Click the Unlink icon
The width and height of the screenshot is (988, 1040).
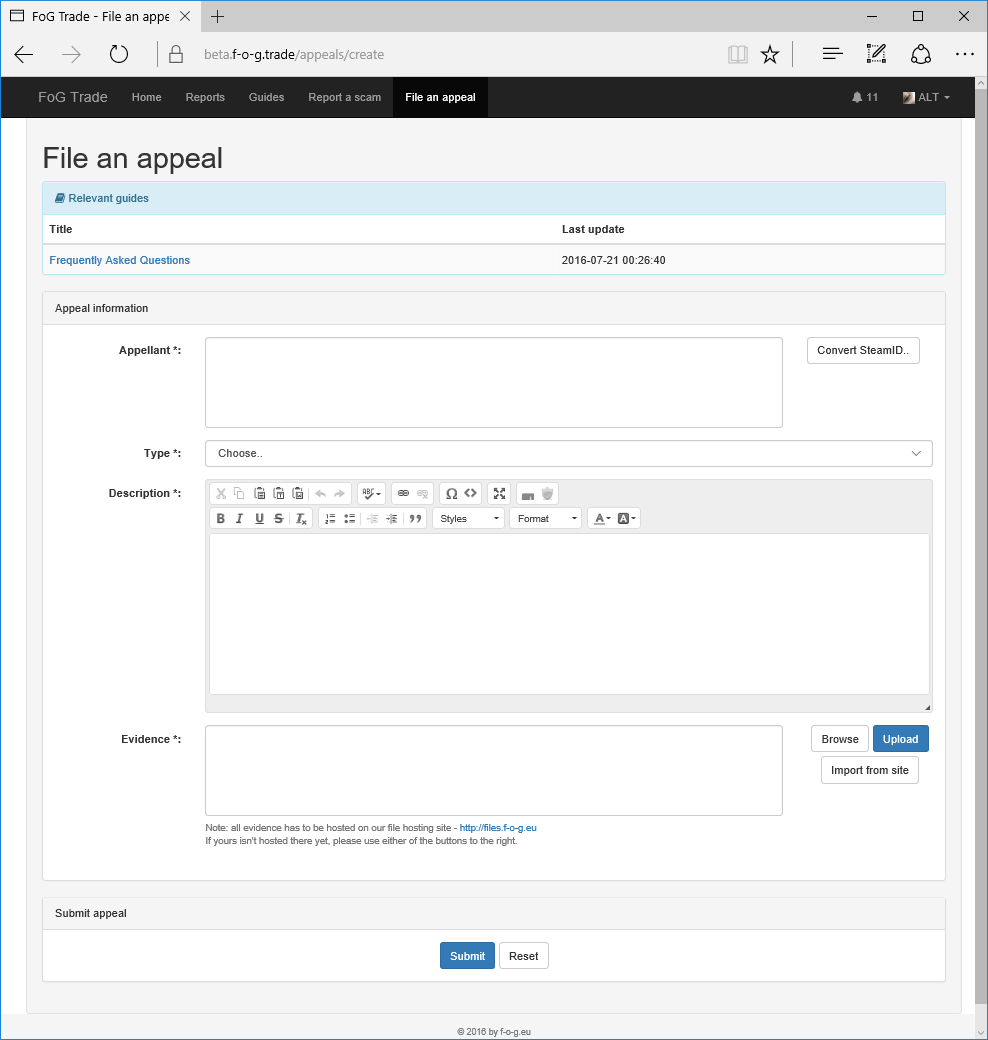click(x=422, y=493)
